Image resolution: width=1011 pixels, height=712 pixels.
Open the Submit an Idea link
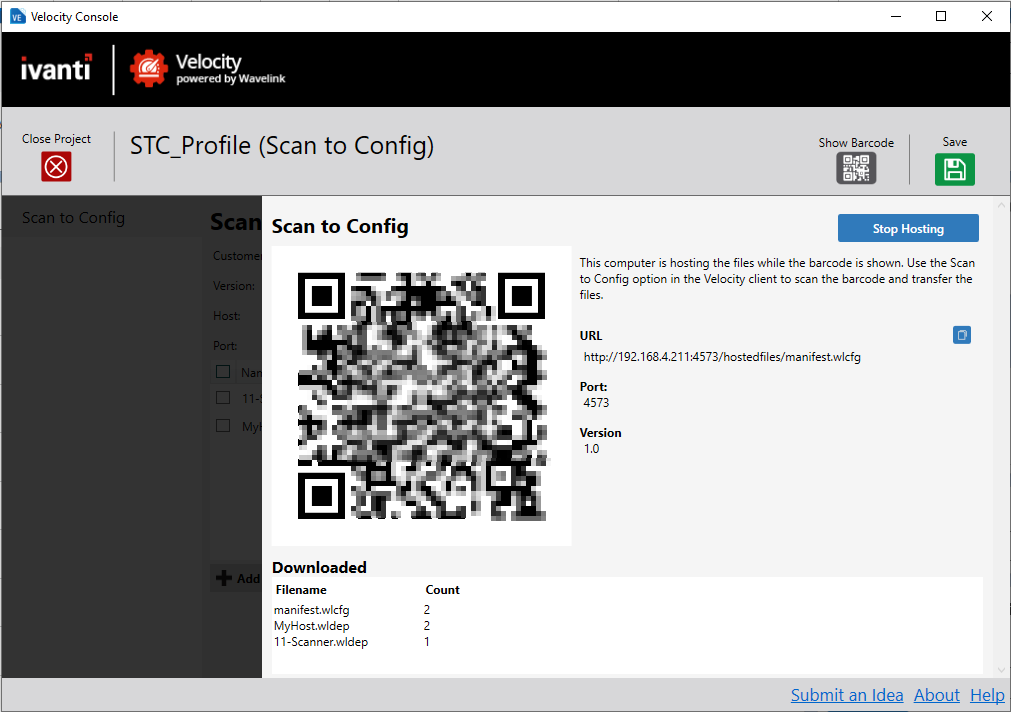[x=846, y=695]
